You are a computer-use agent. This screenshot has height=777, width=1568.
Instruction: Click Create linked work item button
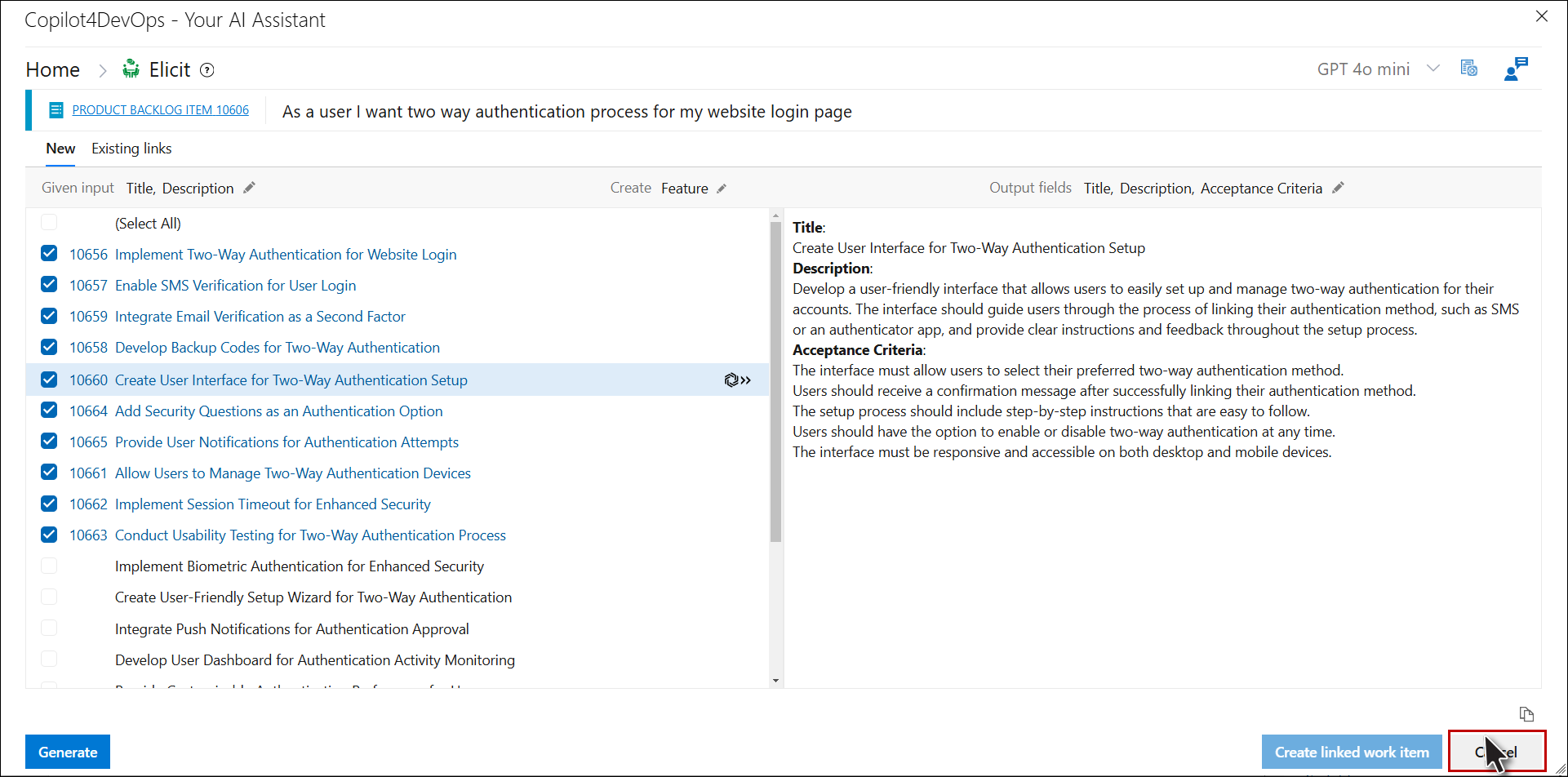(1352, 752)
